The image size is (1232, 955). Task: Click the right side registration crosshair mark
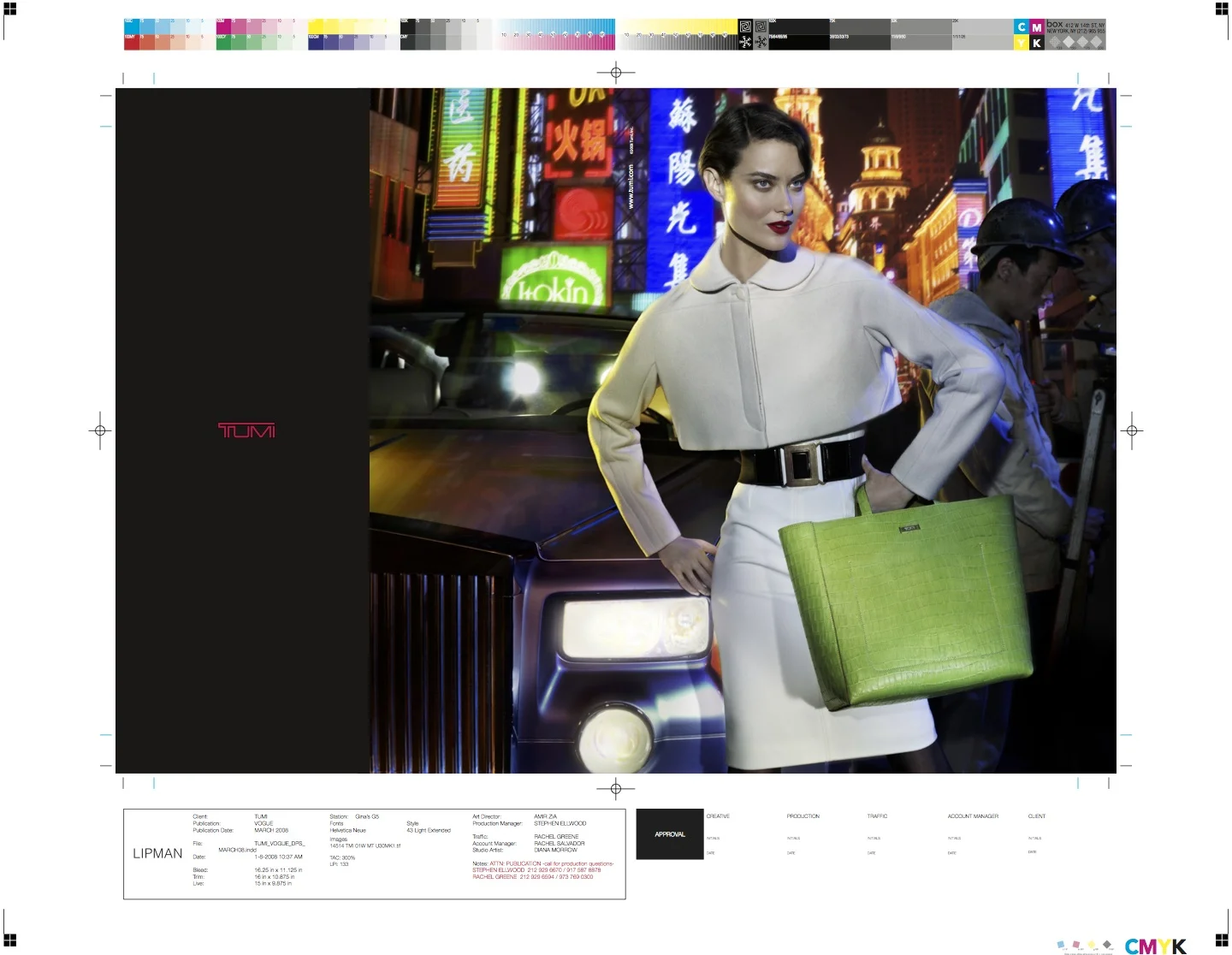click(1132, 430)
